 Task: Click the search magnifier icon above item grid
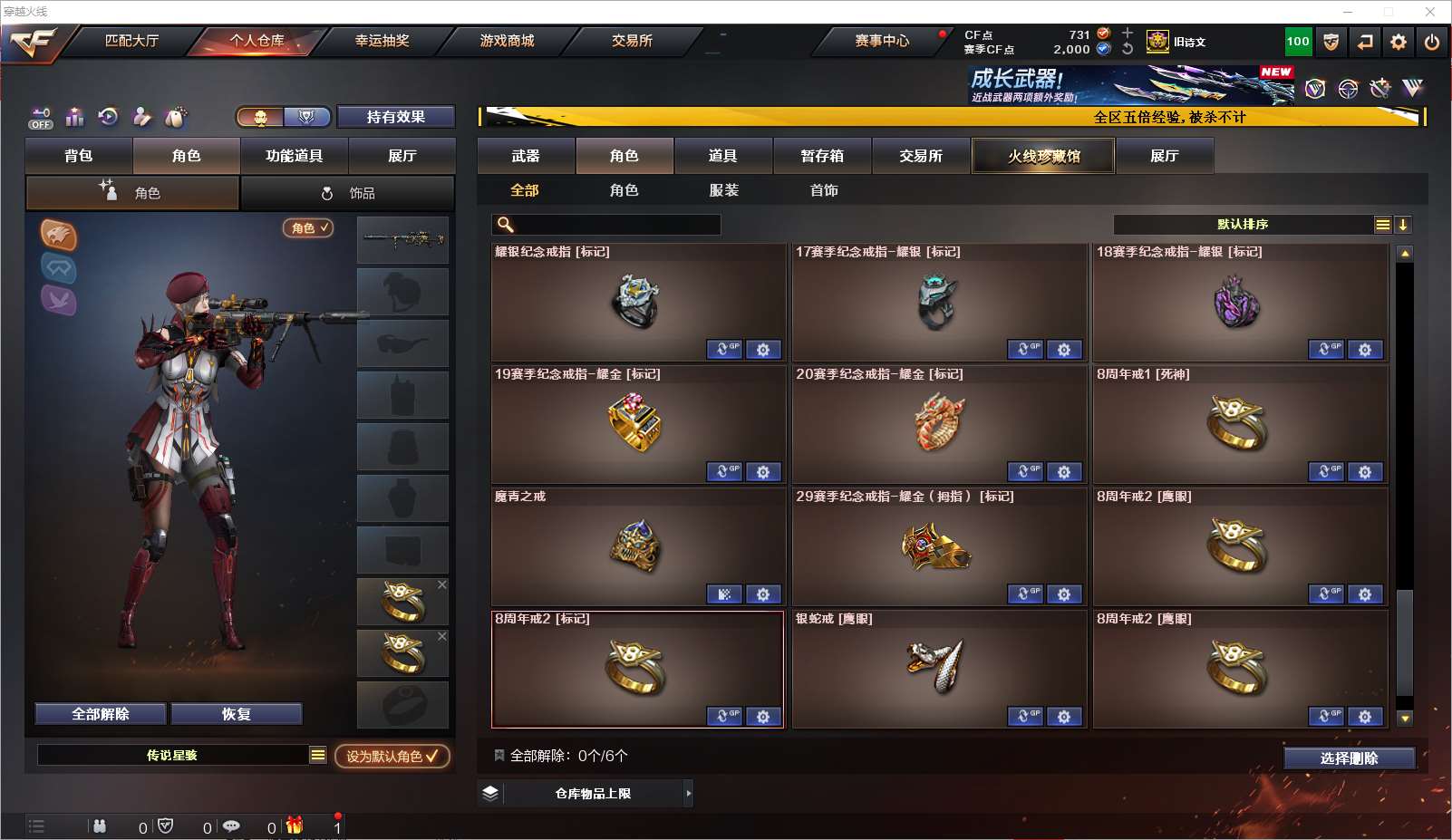pos(506,225)
